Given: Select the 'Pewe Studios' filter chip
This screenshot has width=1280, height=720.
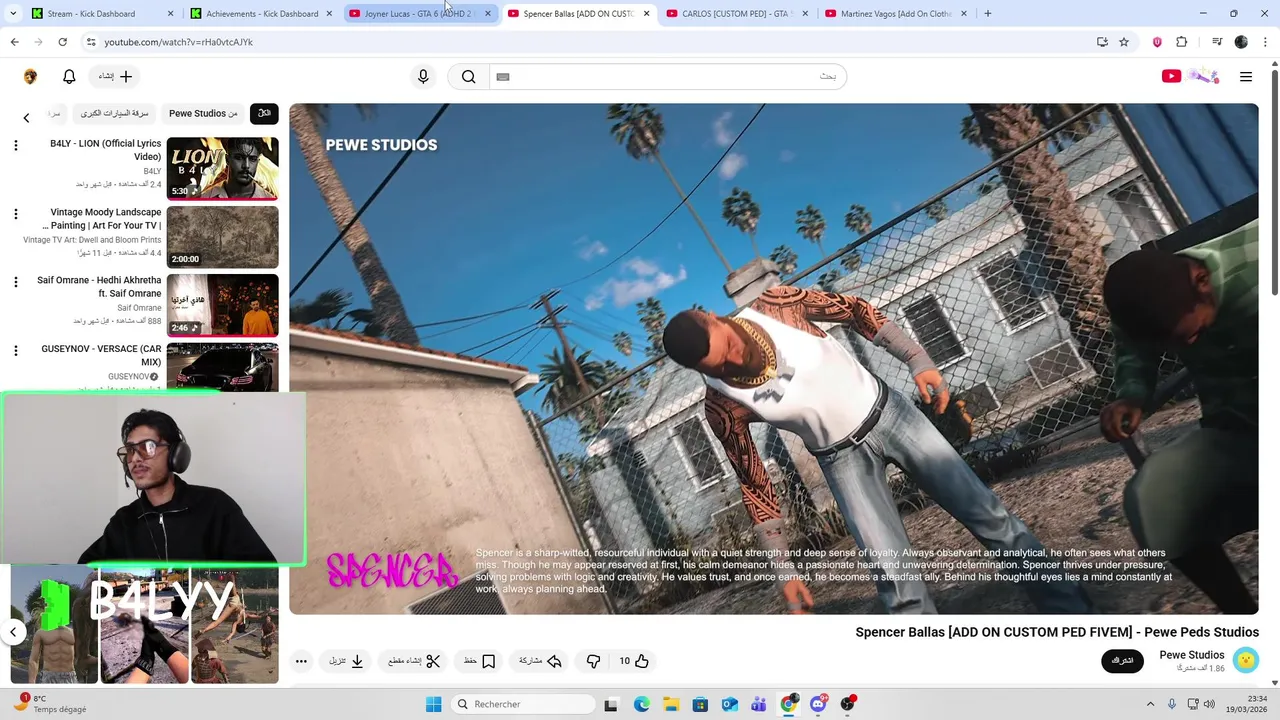Looking at the screenshot, I should 203,113.
